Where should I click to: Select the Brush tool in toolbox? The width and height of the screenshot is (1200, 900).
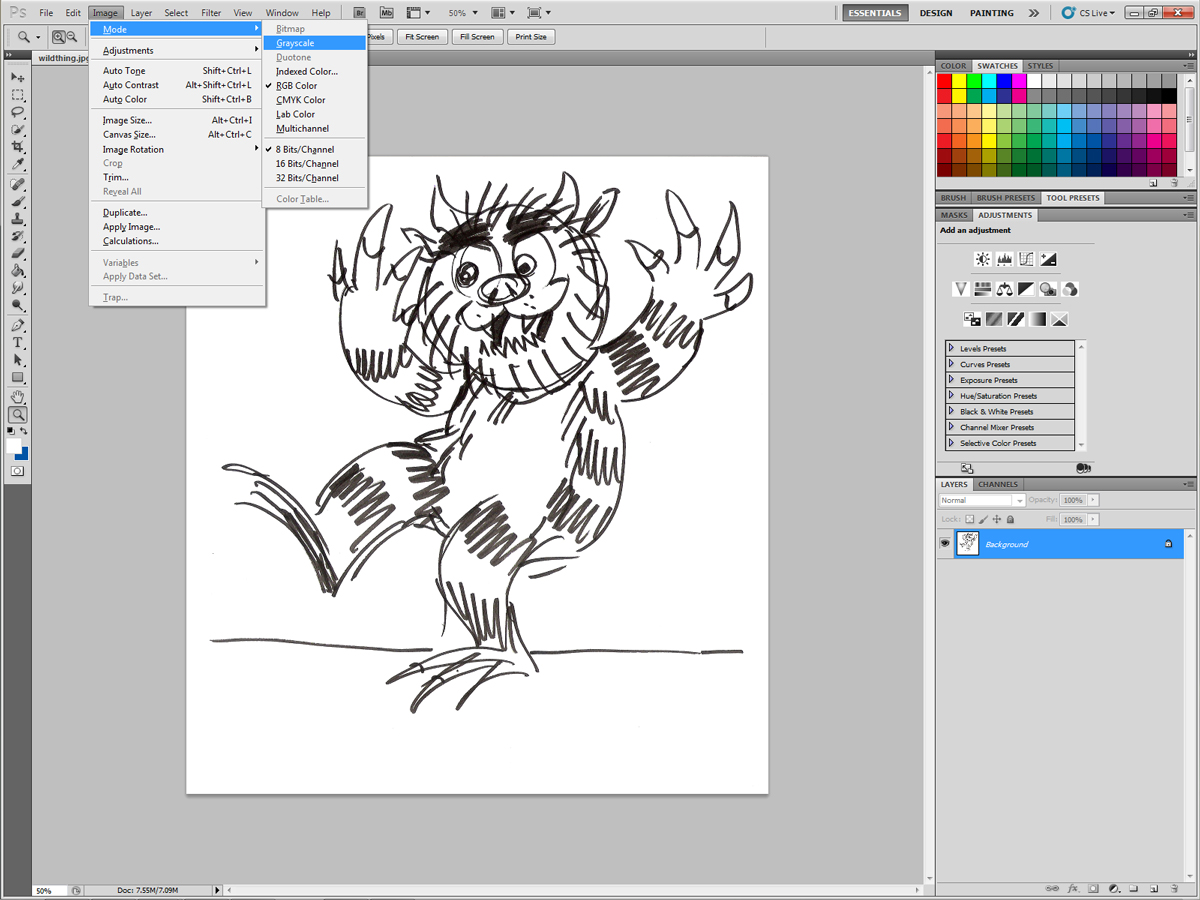(18, 201)
